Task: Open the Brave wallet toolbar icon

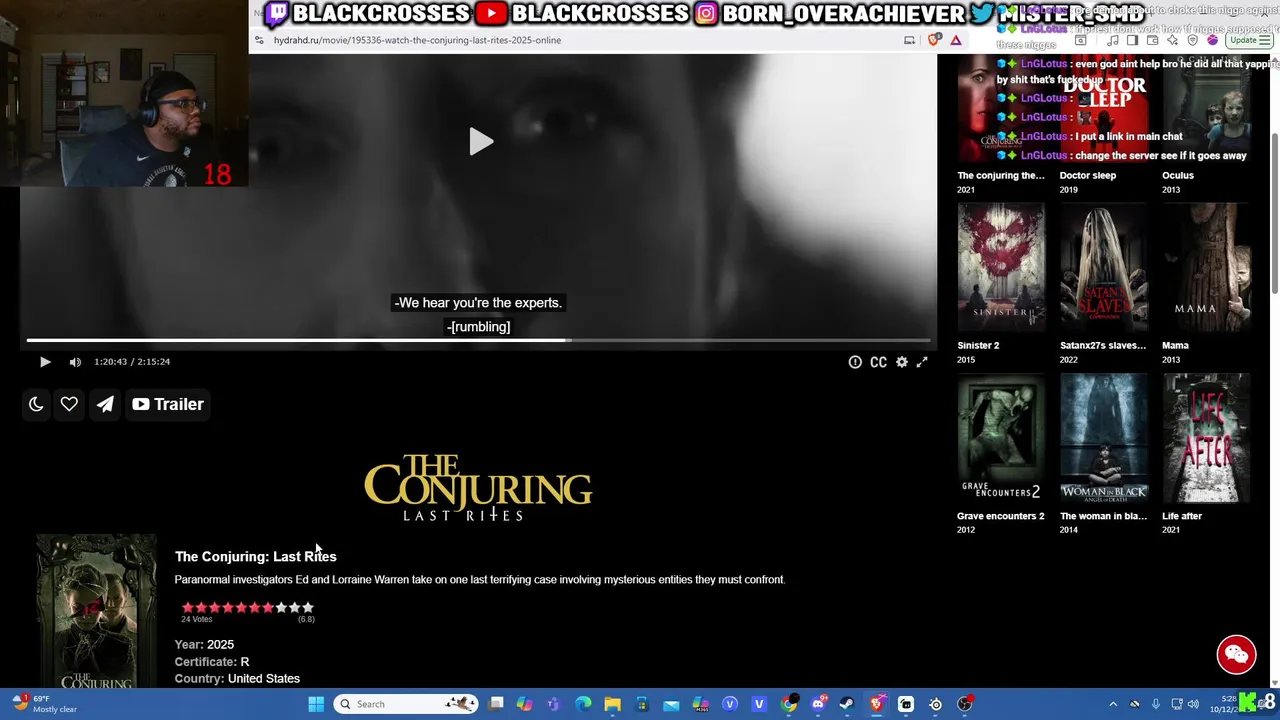Action: tap(1152, 40)
